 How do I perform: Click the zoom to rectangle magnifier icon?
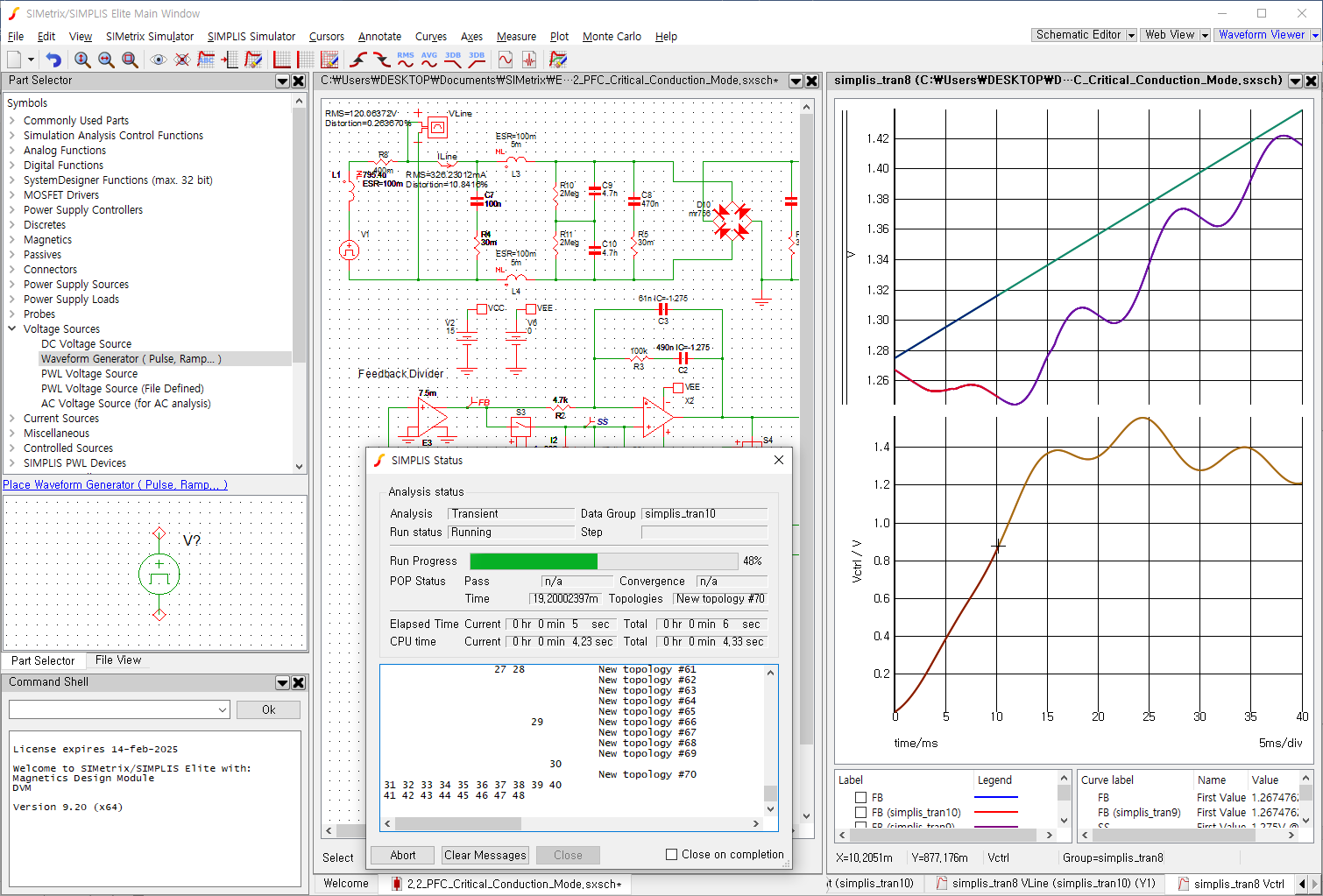click(130, 60)
